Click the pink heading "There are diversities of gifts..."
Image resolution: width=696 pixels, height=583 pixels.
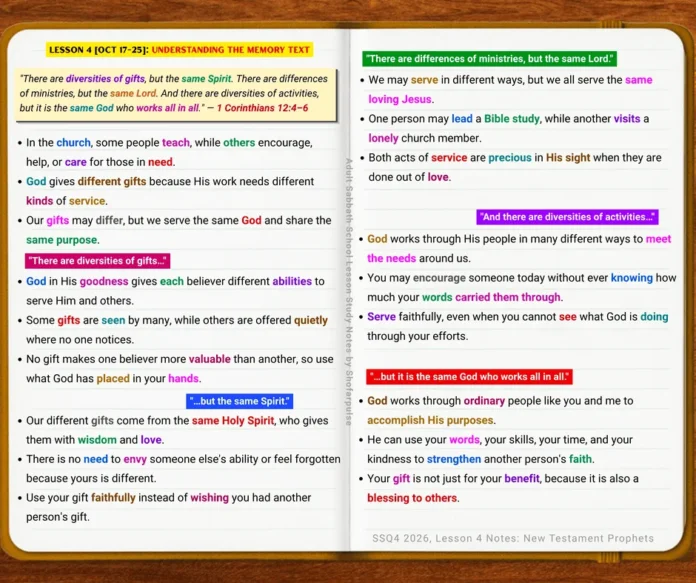[97, 261]
